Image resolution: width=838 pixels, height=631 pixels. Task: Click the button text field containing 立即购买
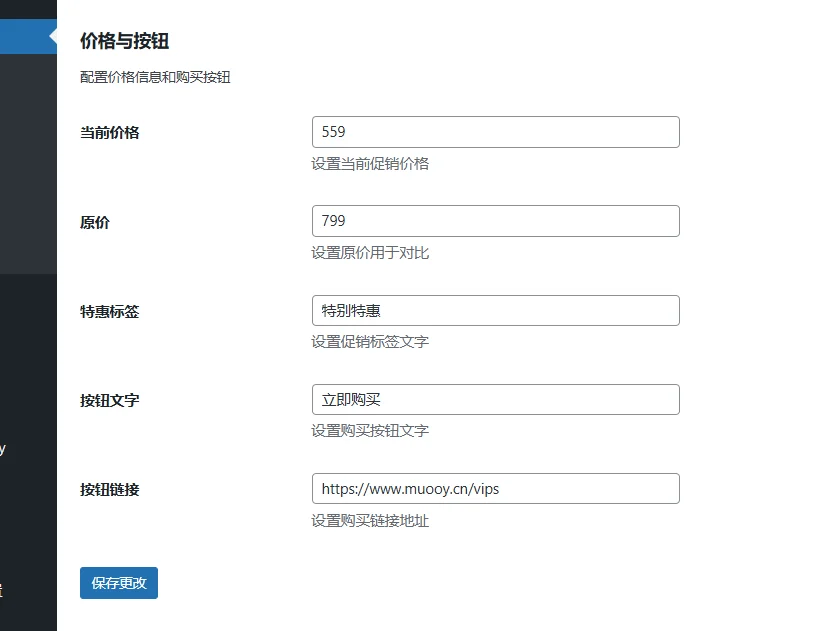[x=495, y=399]
